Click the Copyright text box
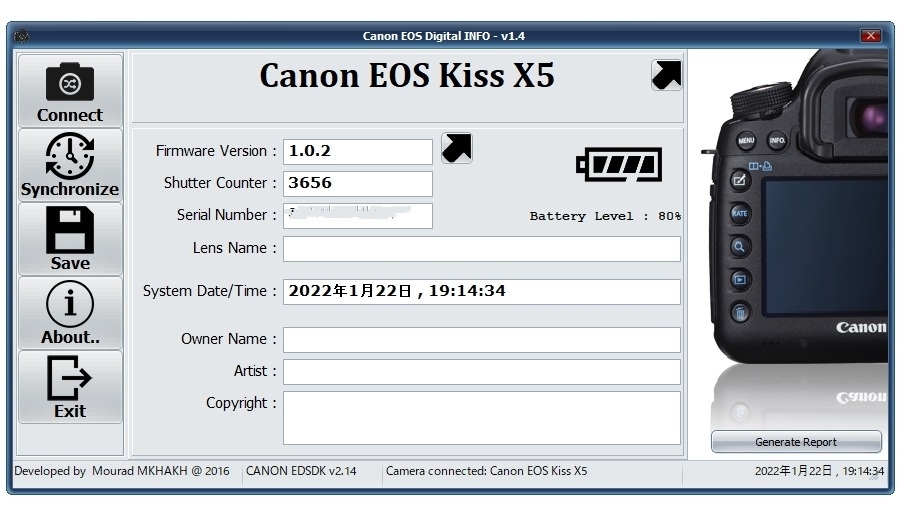This screenshot has width=912, height=525. click(482, 418)
